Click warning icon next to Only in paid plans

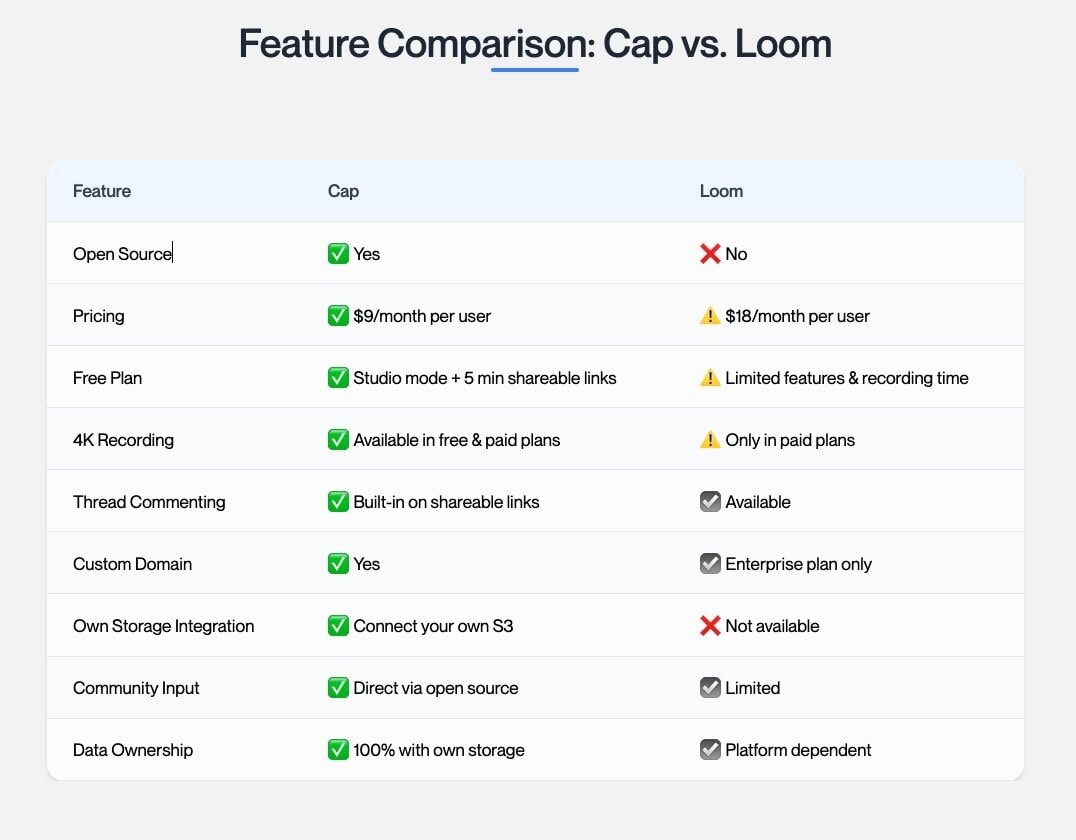(710, 439)
